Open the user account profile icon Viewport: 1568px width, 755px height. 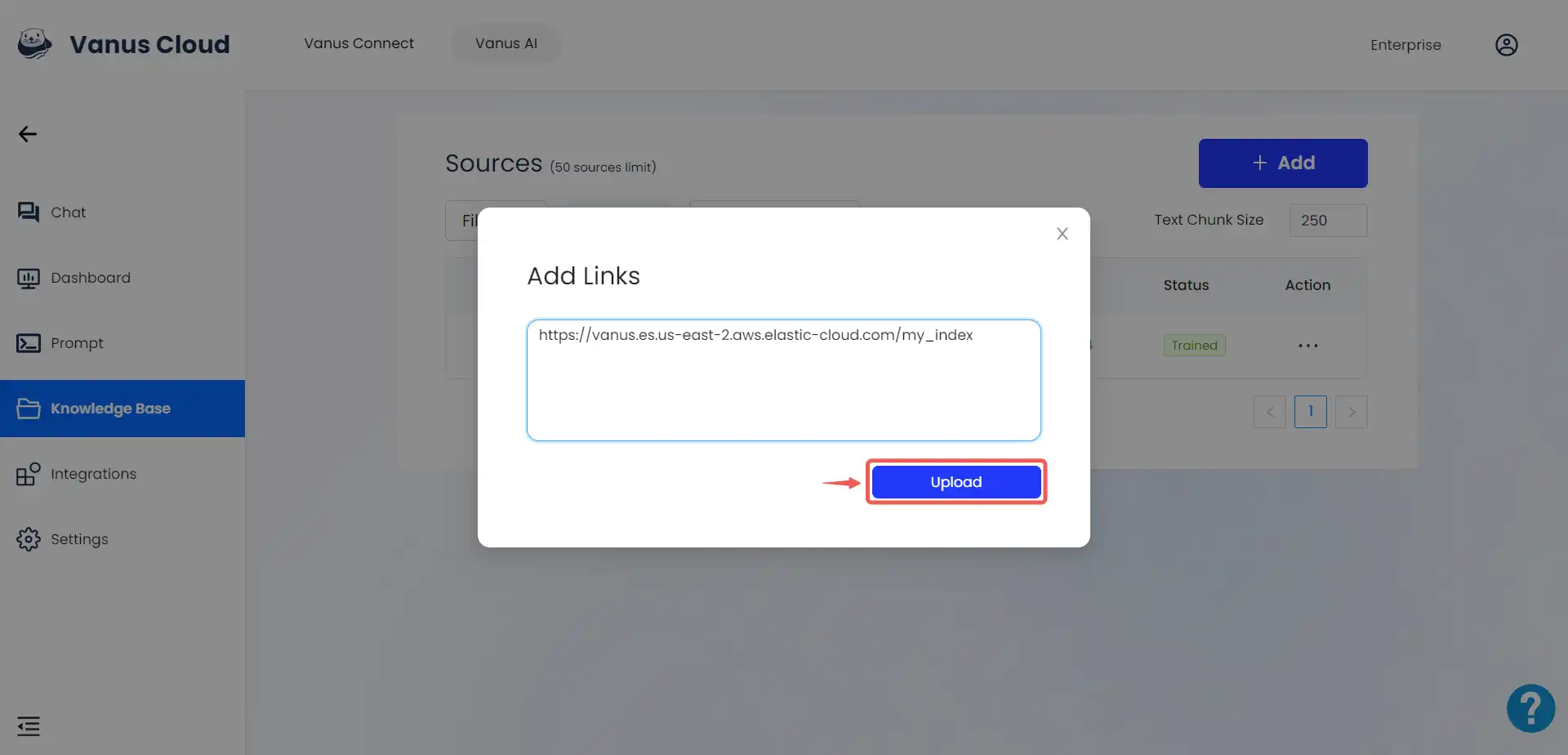click(x=1507, y=45)
